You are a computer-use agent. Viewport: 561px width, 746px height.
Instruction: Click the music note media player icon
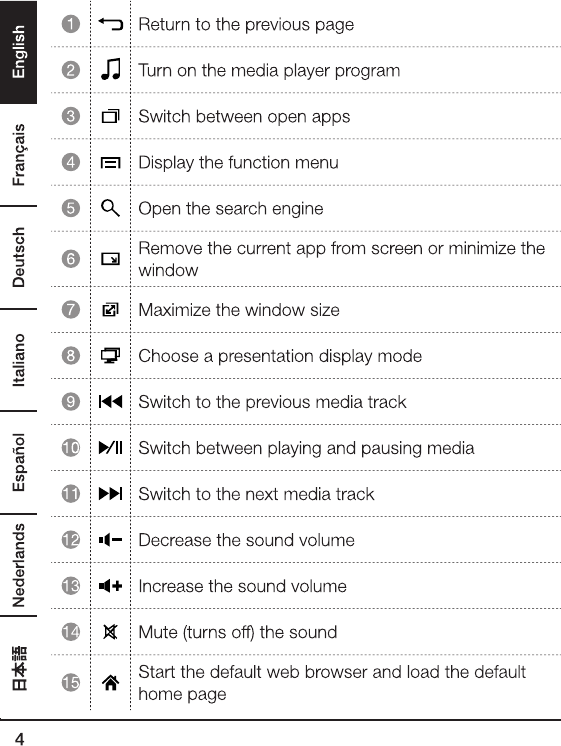click(110, 69)
